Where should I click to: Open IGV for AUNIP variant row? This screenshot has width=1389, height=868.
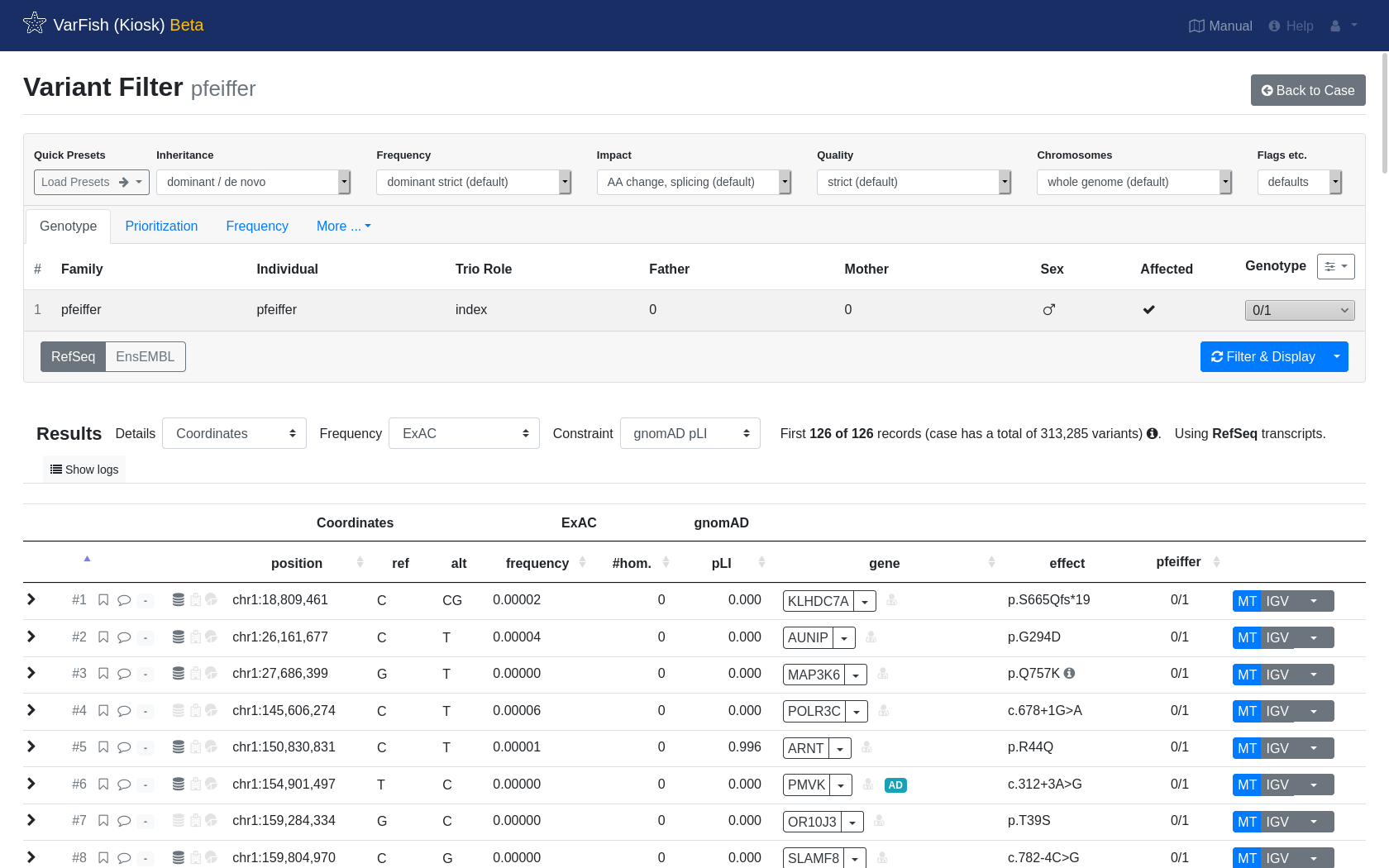[x=1277, y=638]
